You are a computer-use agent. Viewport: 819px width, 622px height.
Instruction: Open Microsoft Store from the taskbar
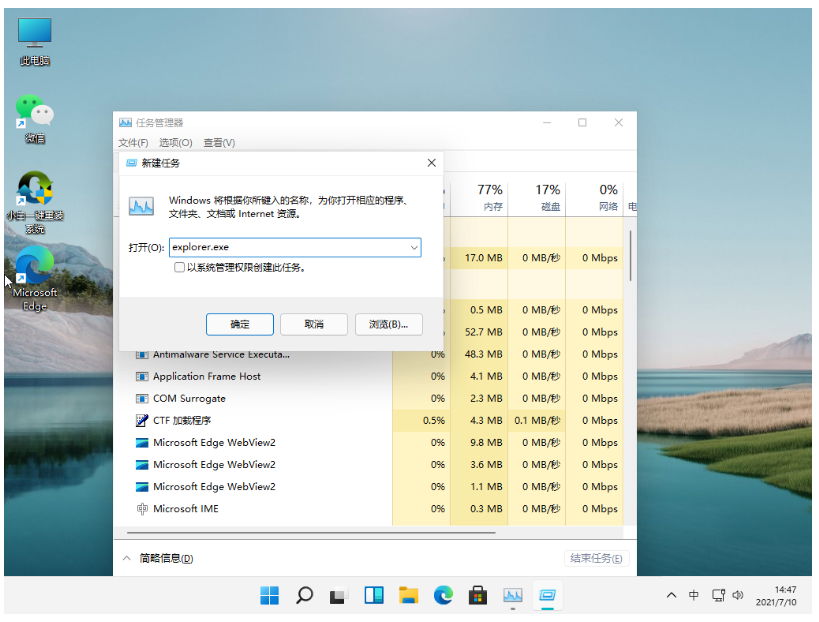478,596
